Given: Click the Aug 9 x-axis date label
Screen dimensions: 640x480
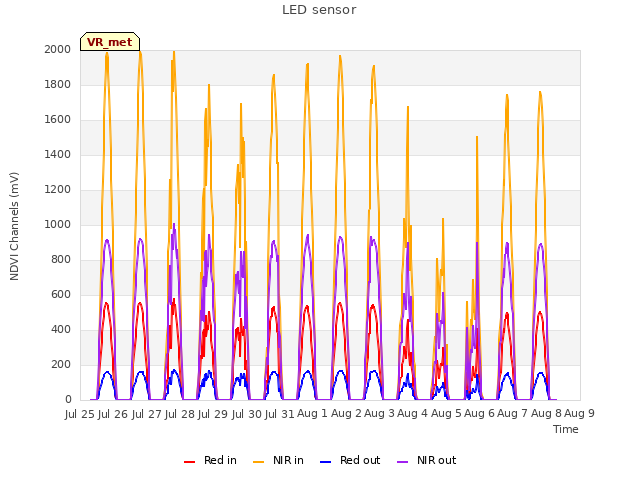Looking at the screenshot, I should click(x=579, y=413).
